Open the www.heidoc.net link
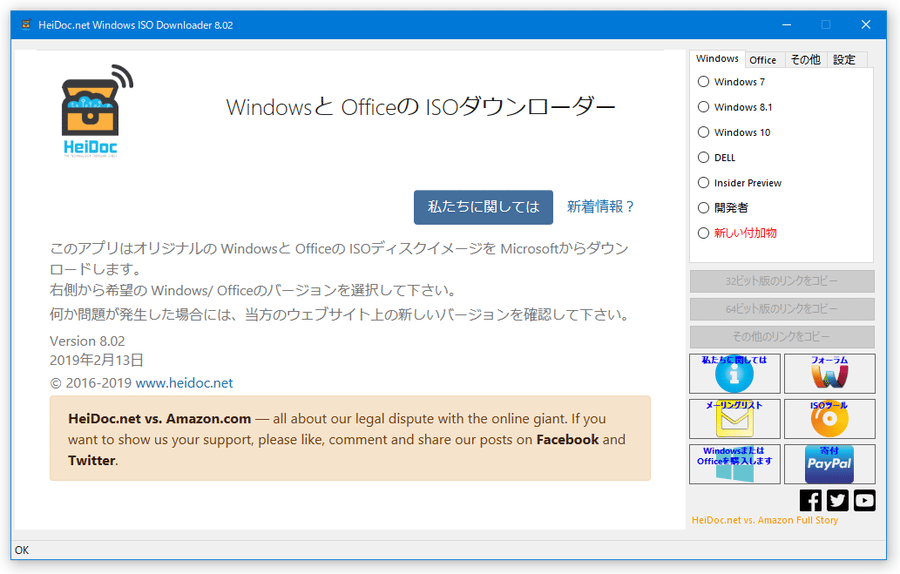Viewport: 900px width, 574px height. pyautogui.click(x=184, y=383)
